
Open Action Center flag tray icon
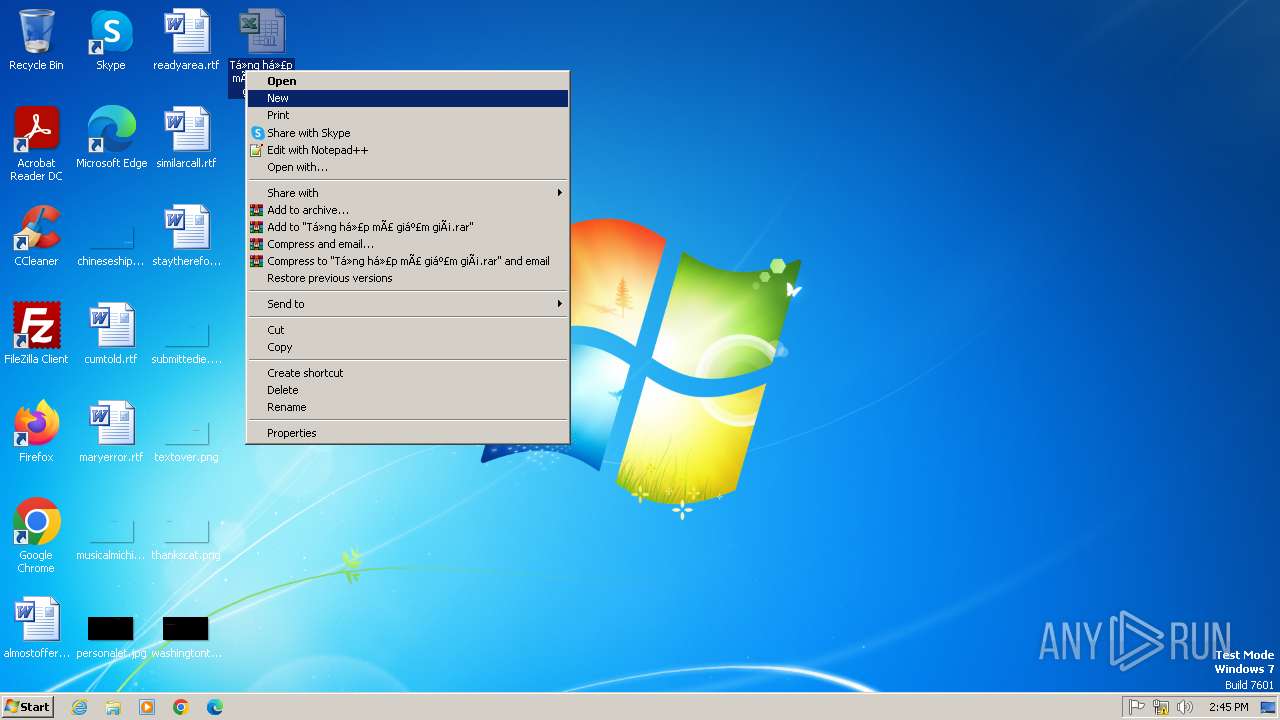coord(1137,707)
